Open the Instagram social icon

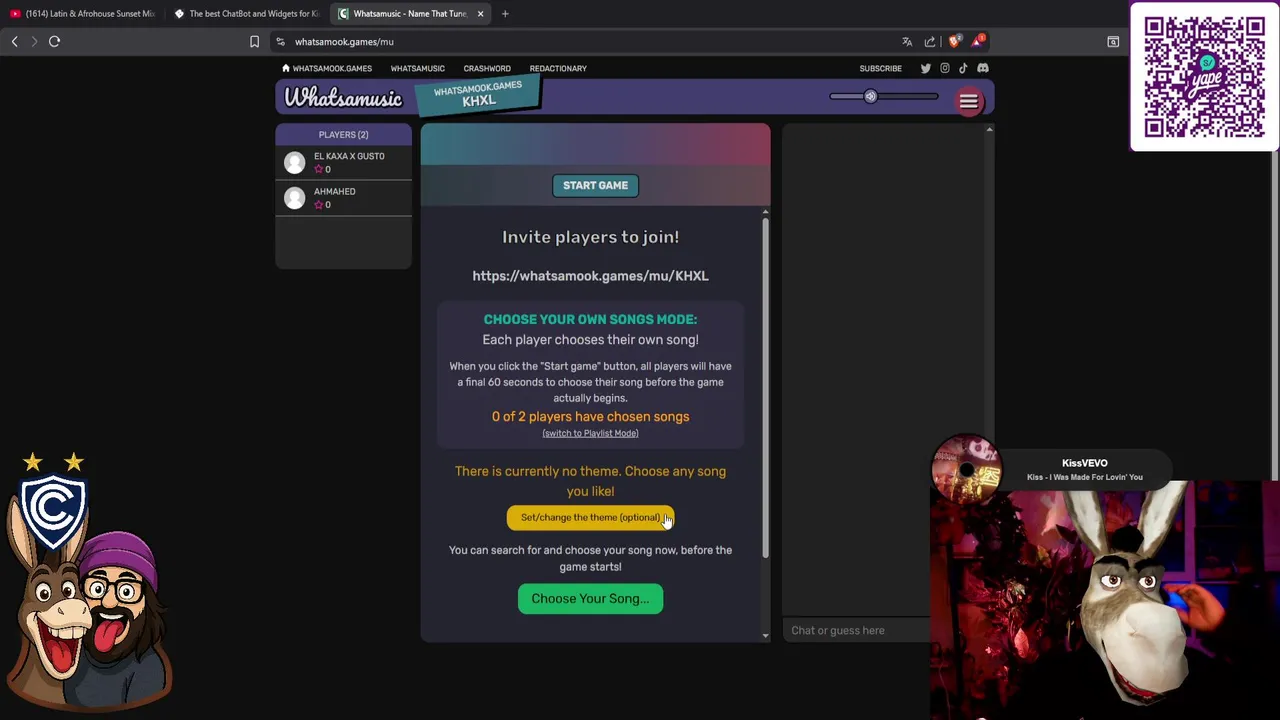tap(945, 68)
